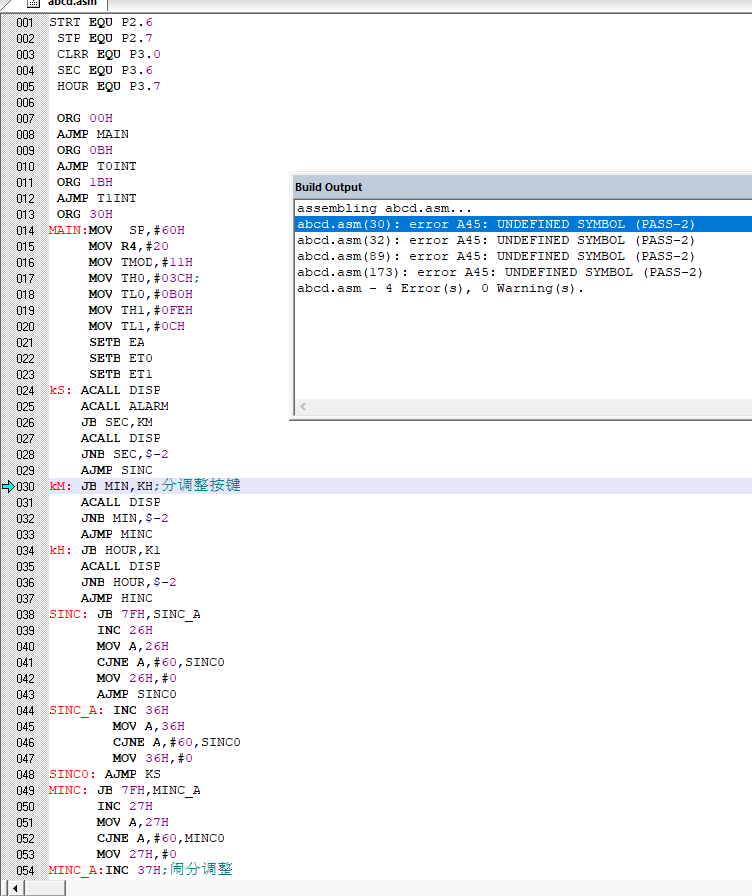The height and width of the screenshot is (896, 752).
Task: Click the 'SETB ET1' line
Action: pyautogui.click(x=121, y=374)
